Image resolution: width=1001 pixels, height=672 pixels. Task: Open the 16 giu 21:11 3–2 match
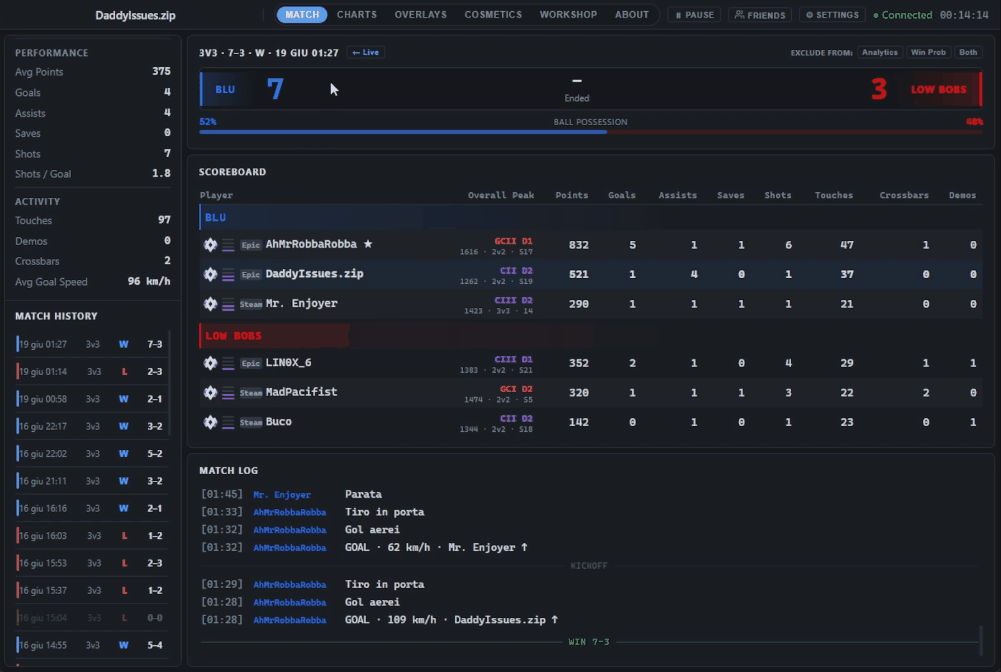[x=91, y=481]
